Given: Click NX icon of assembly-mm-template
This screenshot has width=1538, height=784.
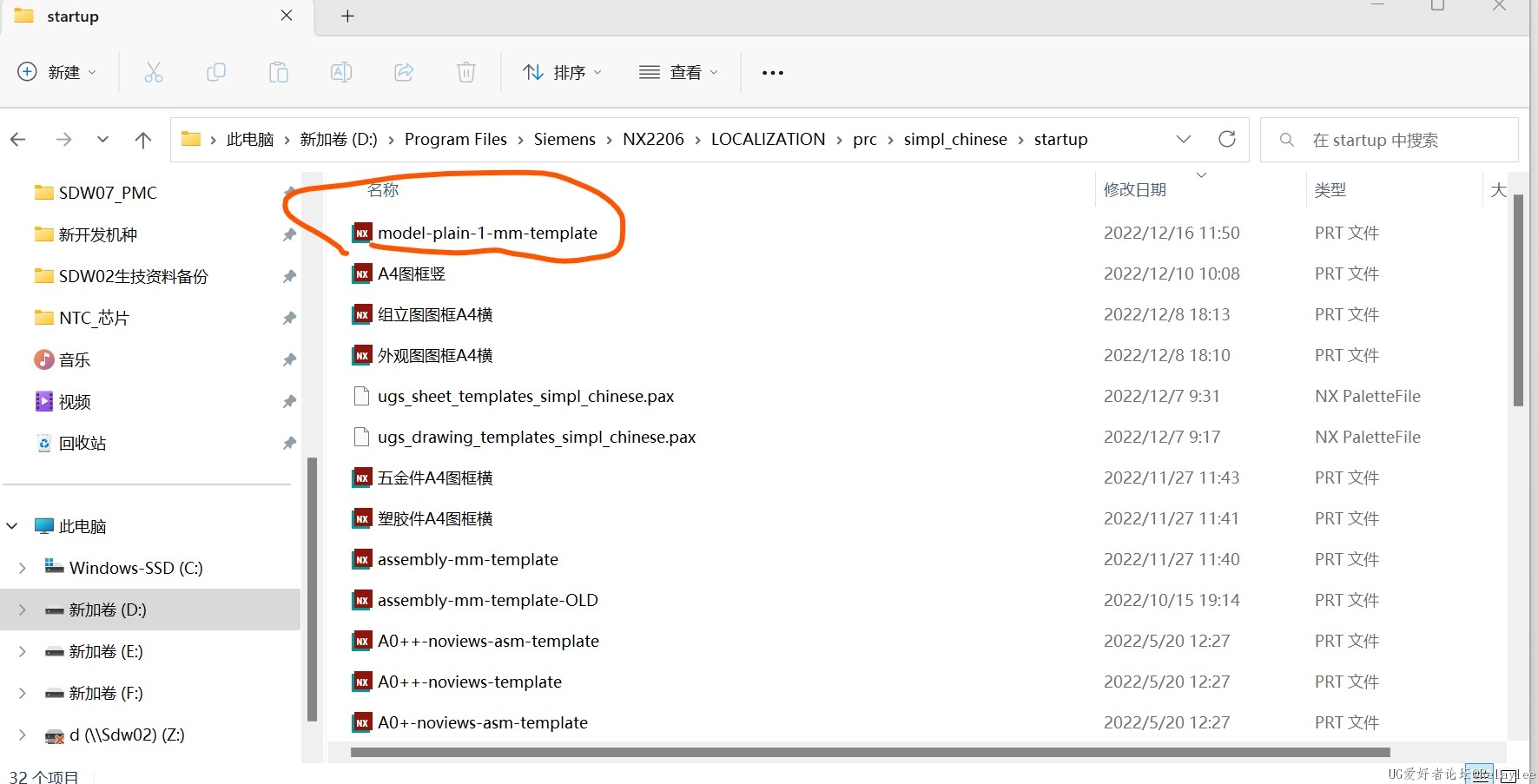Looking at the screenshot, I should pos(362,559).
